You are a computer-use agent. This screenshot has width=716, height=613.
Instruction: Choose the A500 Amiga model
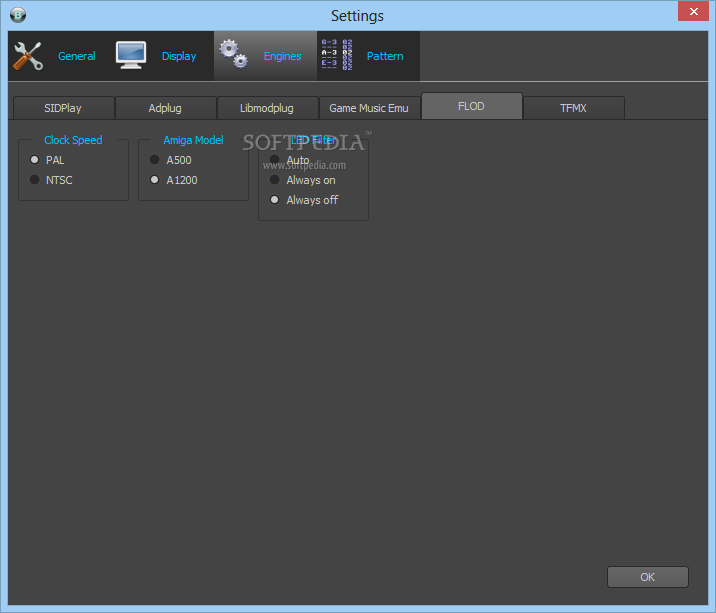[x=170, y=160]
